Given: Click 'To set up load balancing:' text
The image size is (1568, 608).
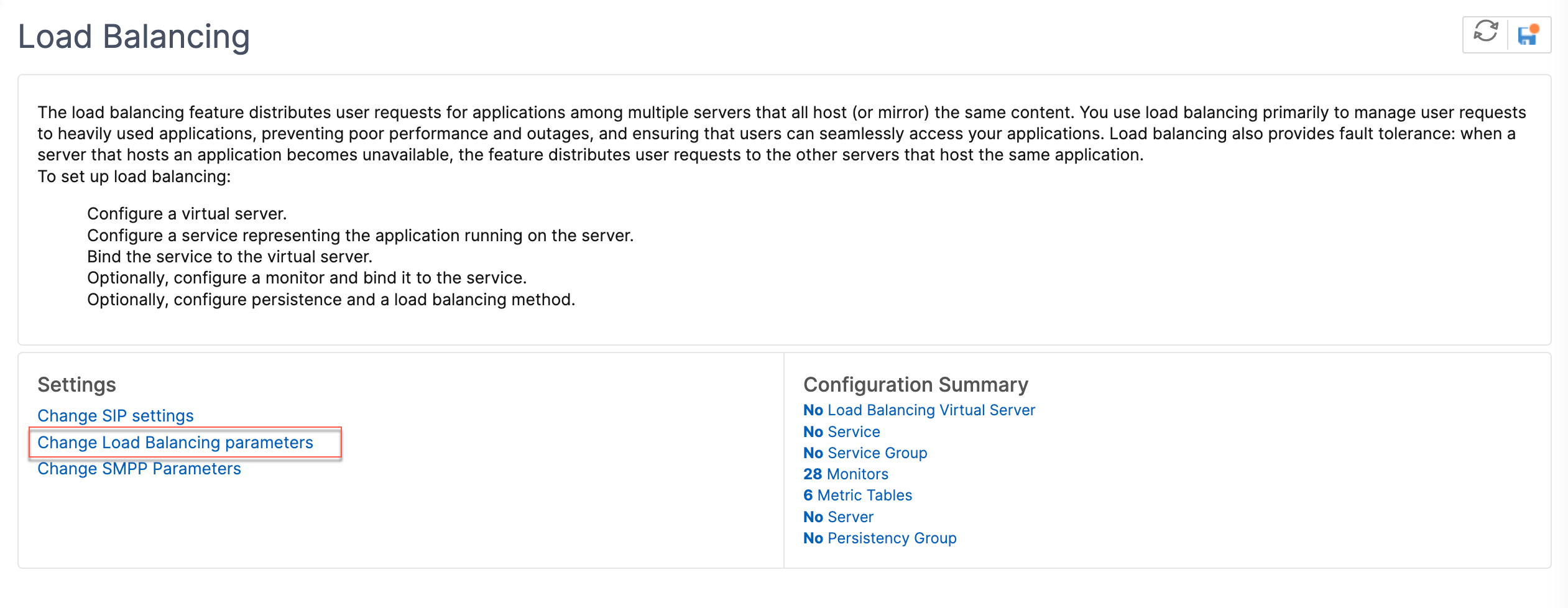Looking at the screenshot, I should pyautogui.click(x=134, y=177).
